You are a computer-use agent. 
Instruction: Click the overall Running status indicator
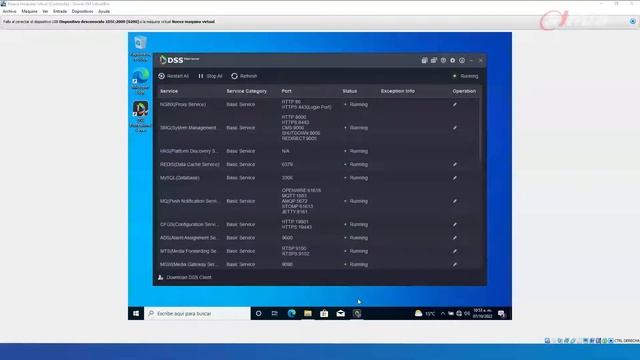pyautogui.click(x=466, y=76)
